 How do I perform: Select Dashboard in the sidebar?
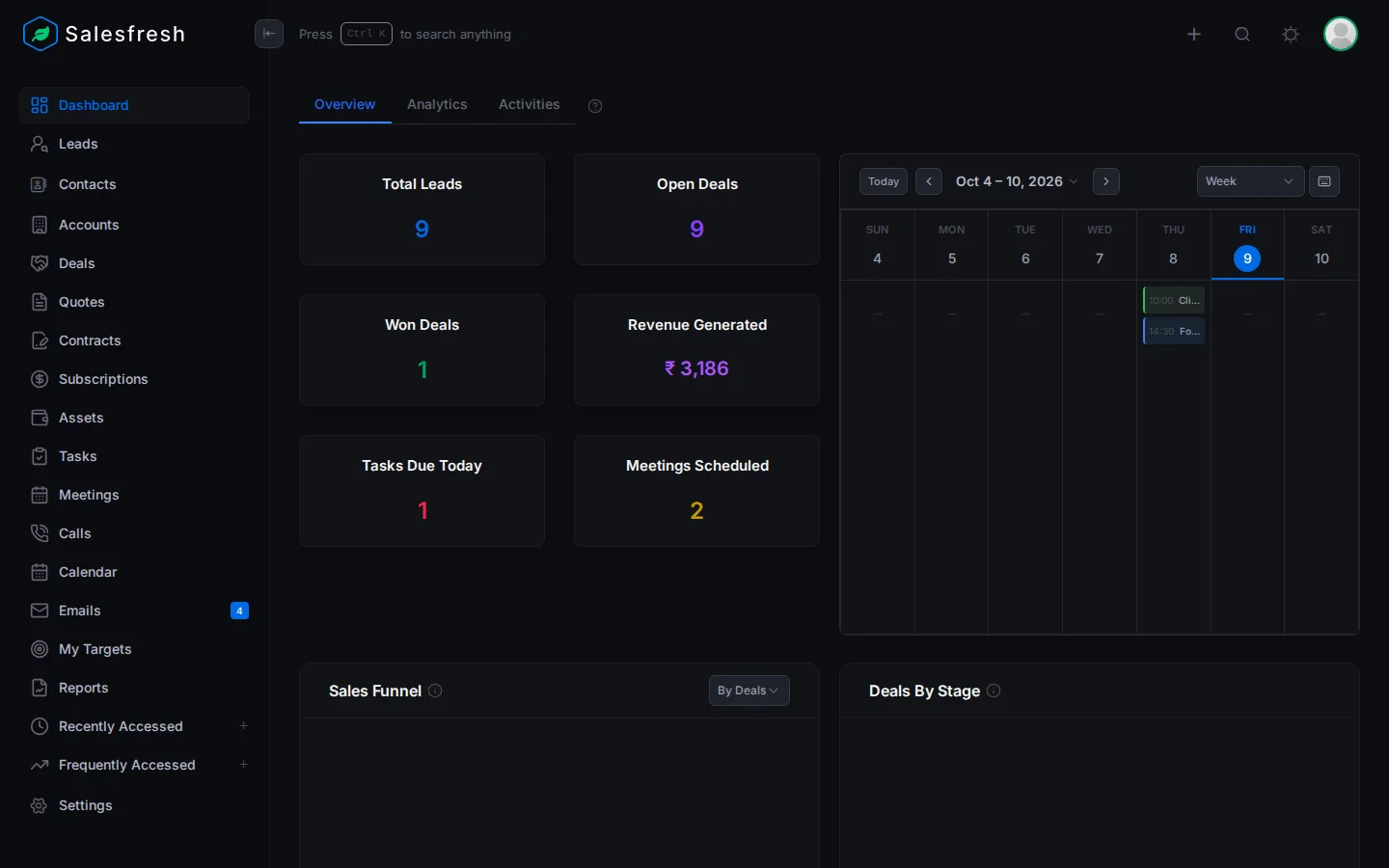click(x=134, y=105)
